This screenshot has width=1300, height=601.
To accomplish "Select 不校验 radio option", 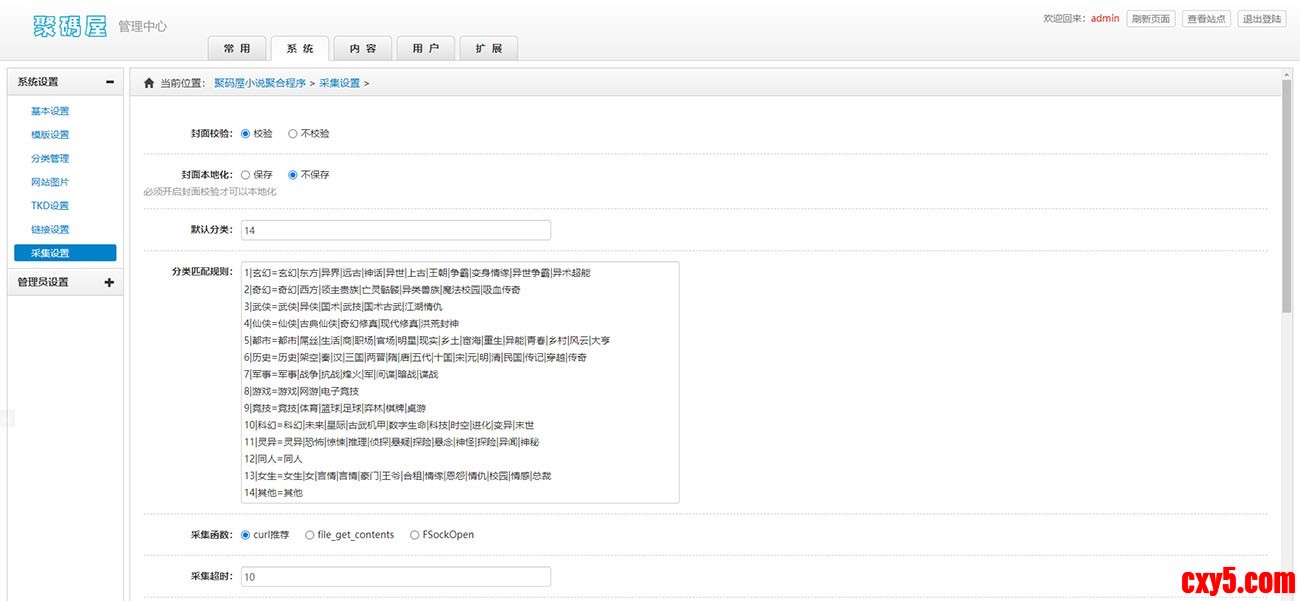I will tap(292, 133).
